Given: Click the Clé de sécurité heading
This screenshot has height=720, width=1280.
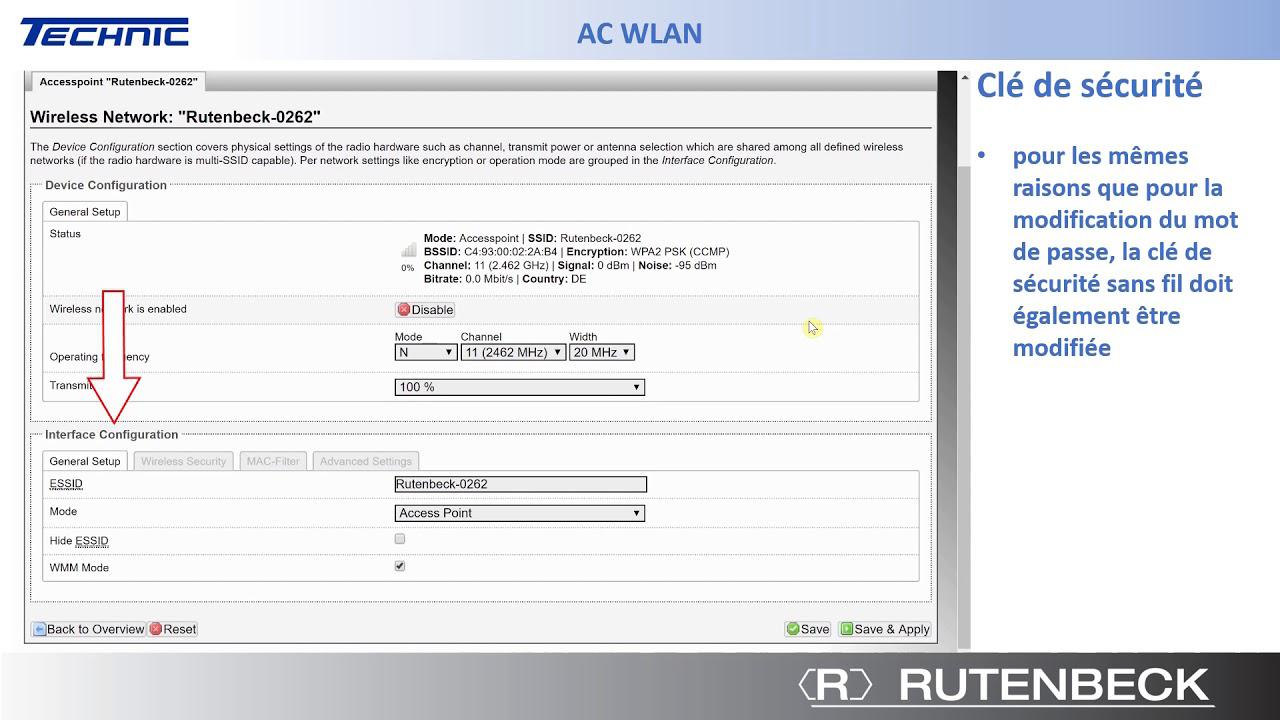Looking at the screenshot, I should [x=1090, y=86].
